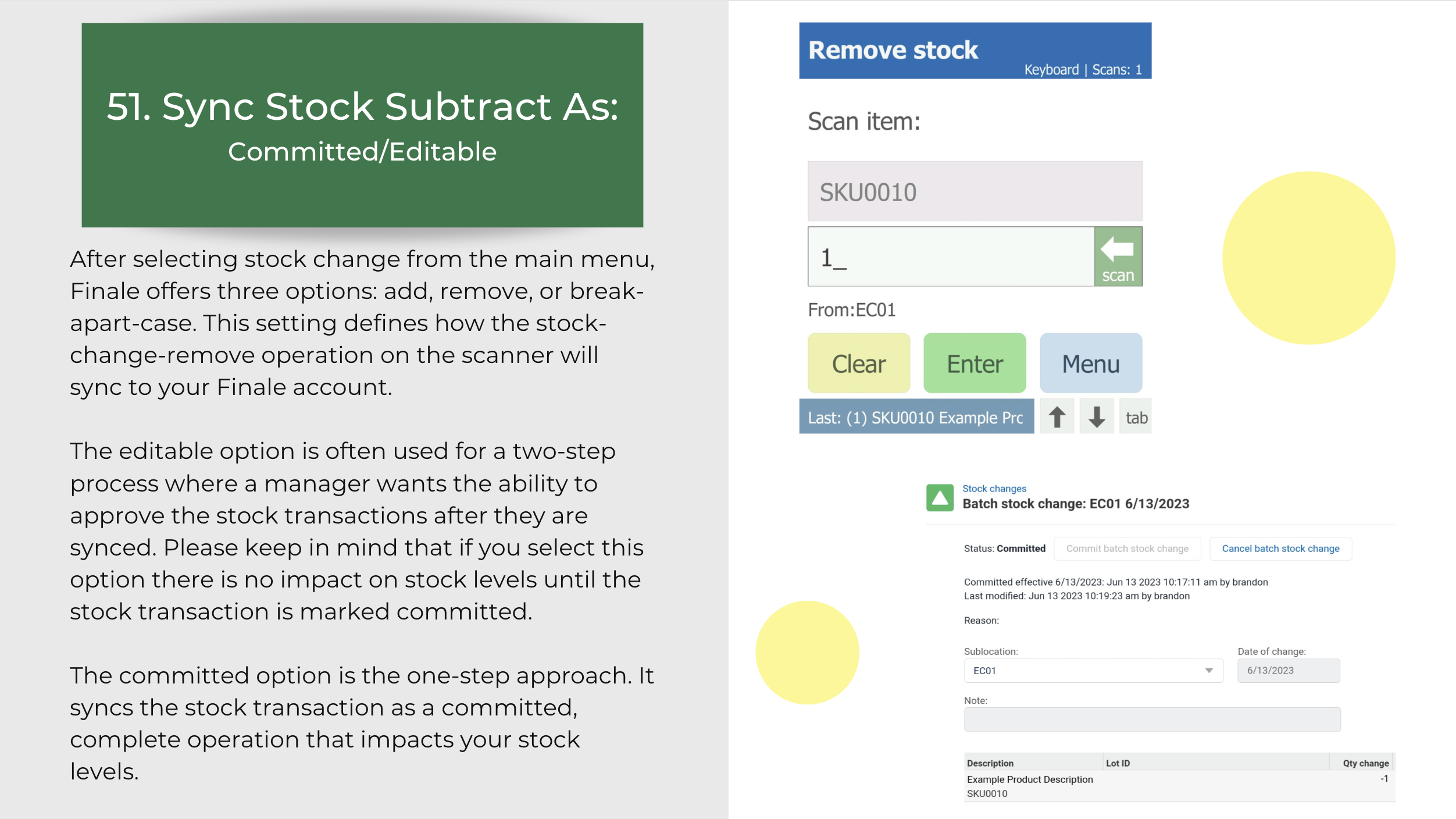This screenshot has width=1456, height=819.
Task: Click Batch stock change: EC01 6/13/2023 title
Action: 1076,504
